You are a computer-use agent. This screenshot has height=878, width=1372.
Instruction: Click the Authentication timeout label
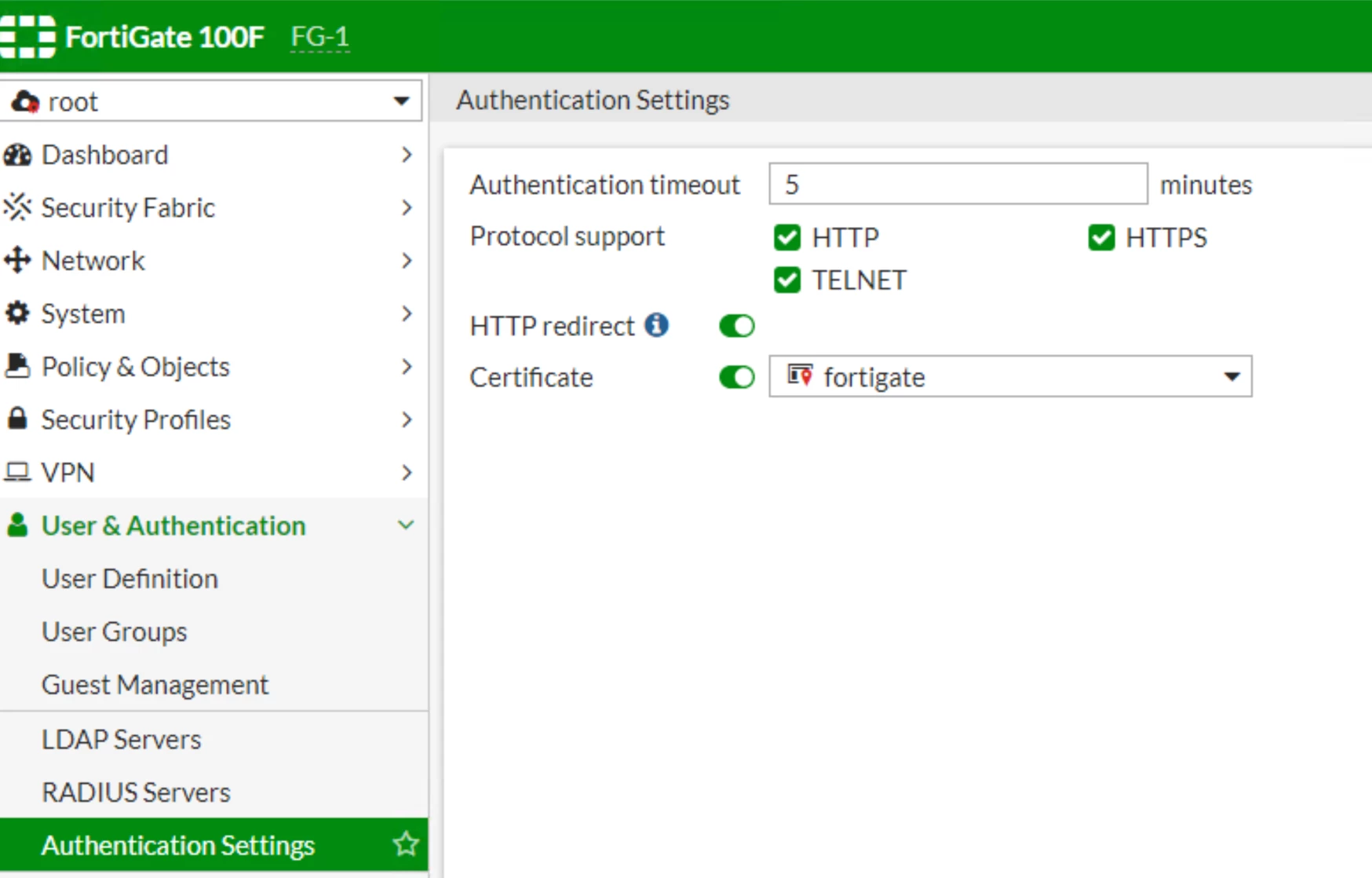click(605, 185)
